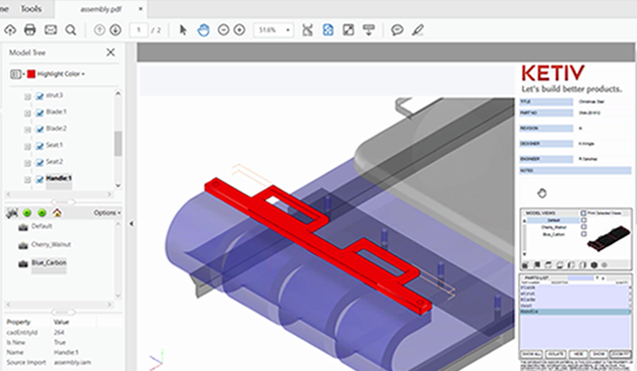Expand the Seat:2 tree node
637x371 pixels.
tap(27, 163)
